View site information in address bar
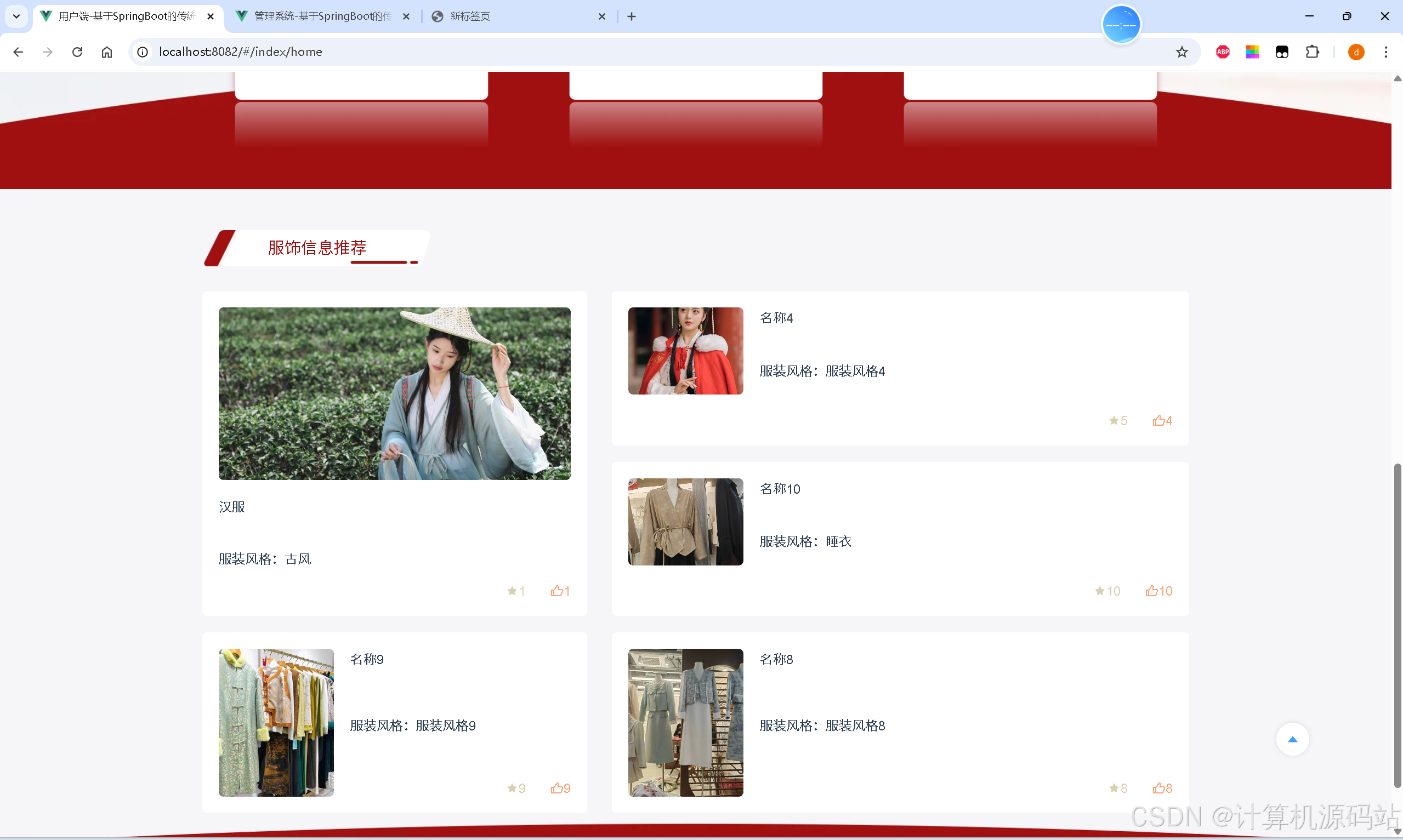Viewport: 1403px width, 840px height. tap(143, 52)
